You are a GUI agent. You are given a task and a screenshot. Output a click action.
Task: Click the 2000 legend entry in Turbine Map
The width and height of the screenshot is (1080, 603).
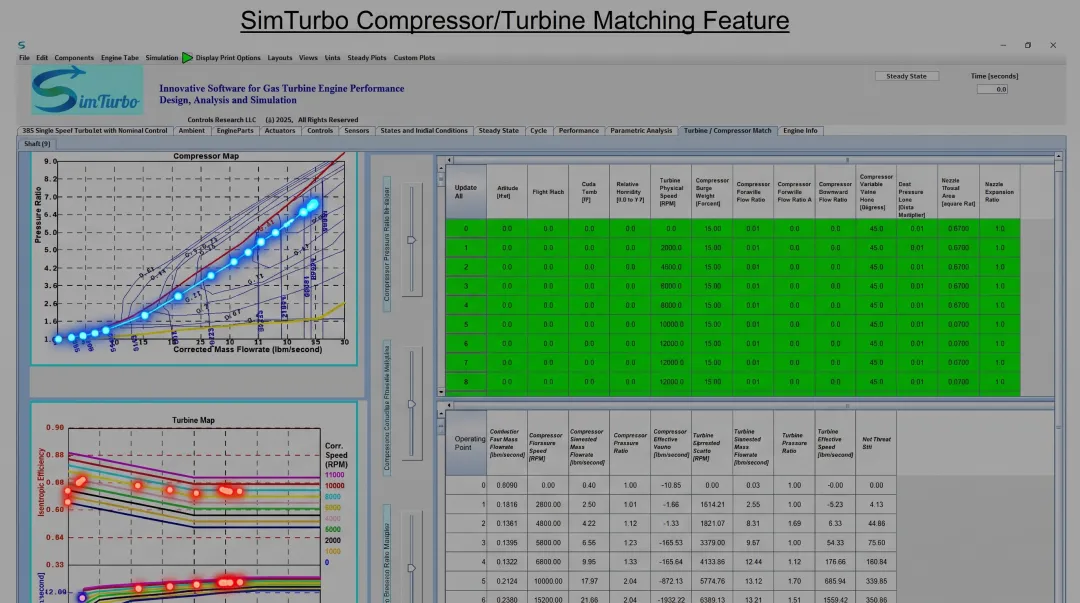(333, 540)
